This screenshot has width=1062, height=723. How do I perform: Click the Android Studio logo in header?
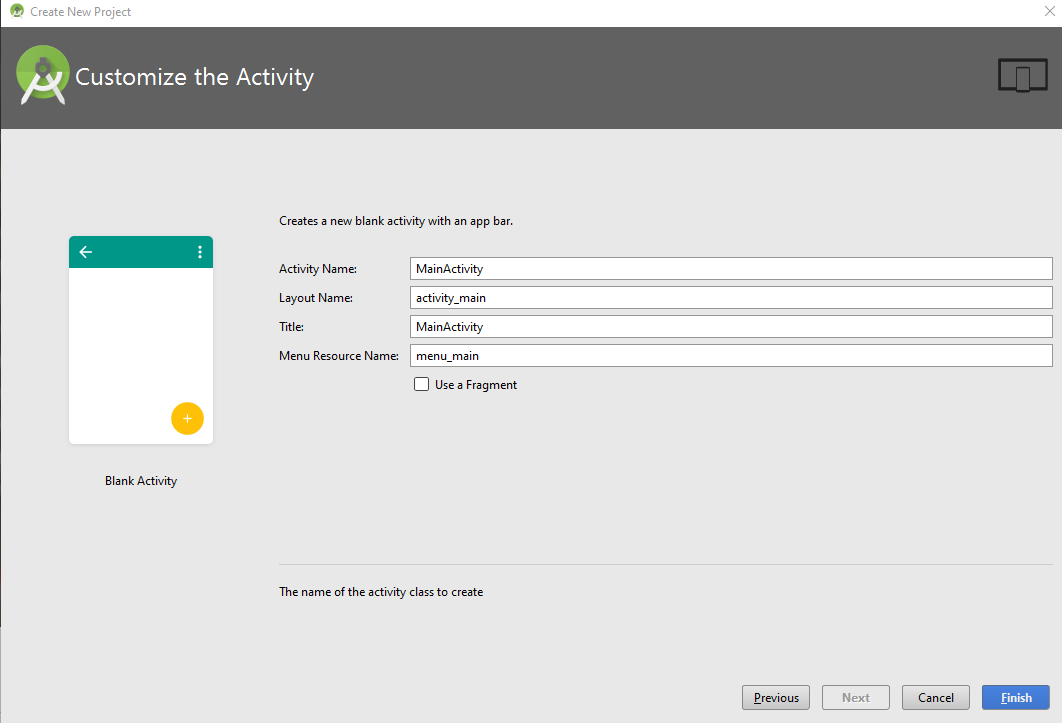43,75
